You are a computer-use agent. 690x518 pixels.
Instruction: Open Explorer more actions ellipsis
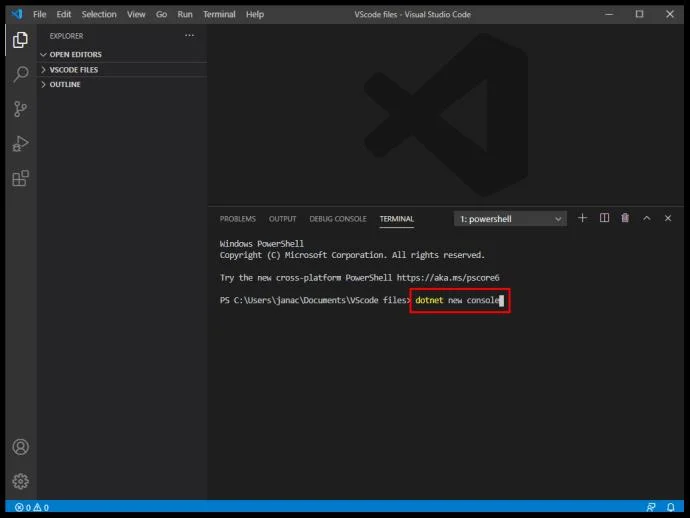pyautogui.click(x=189, y=36)
